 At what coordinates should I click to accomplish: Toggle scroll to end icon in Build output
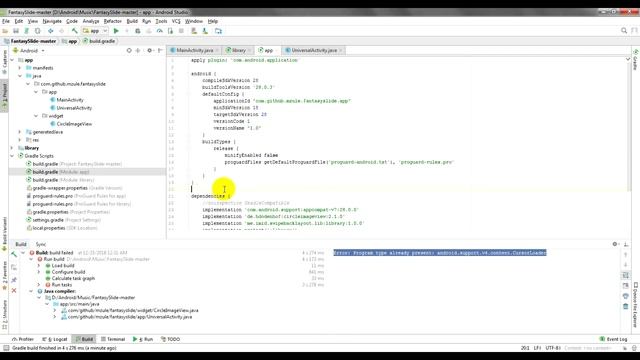click(x=626, y=286)
